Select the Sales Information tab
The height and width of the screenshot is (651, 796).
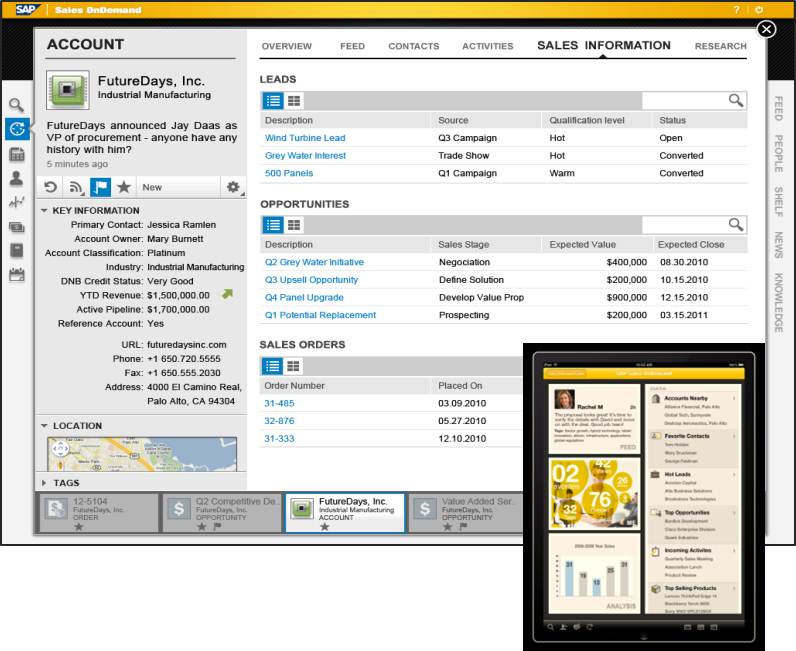[x=604, y=45]
